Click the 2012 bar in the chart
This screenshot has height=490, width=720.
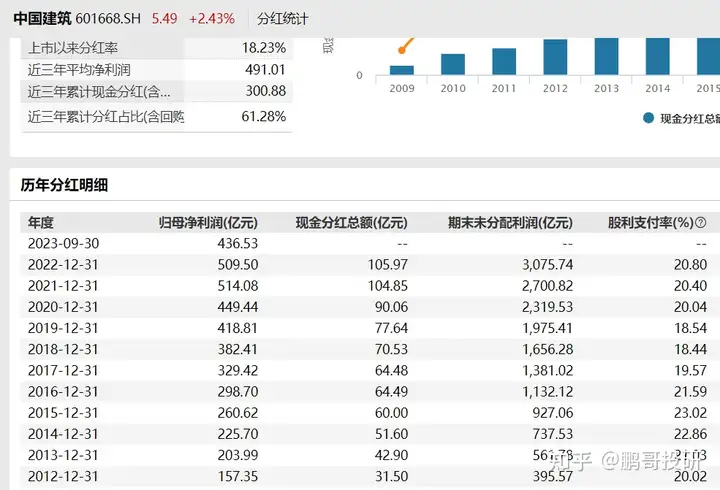tap(555, 57)
